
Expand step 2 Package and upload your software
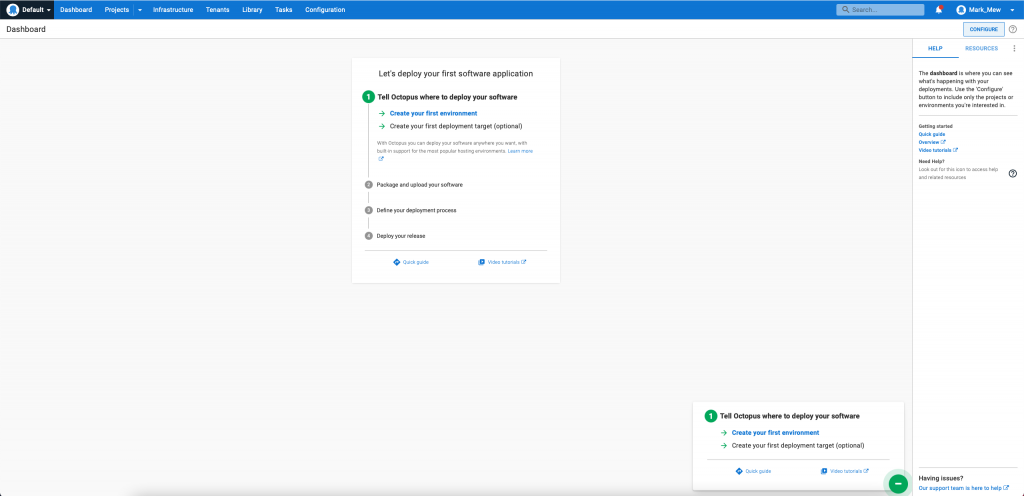(x=419, y=185)
